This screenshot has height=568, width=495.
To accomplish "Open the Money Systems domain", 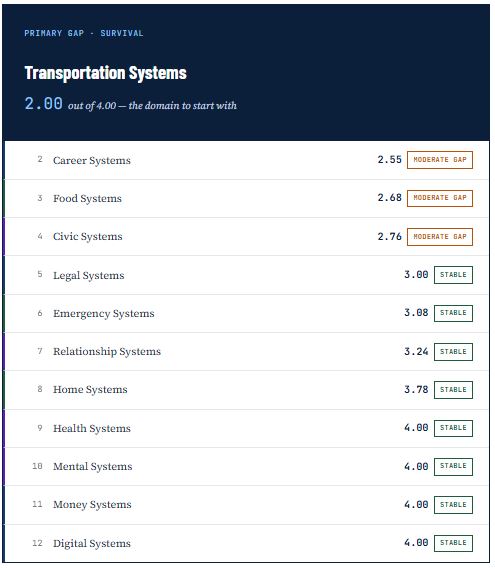I will pyautogui.click(x=247, y=505).
